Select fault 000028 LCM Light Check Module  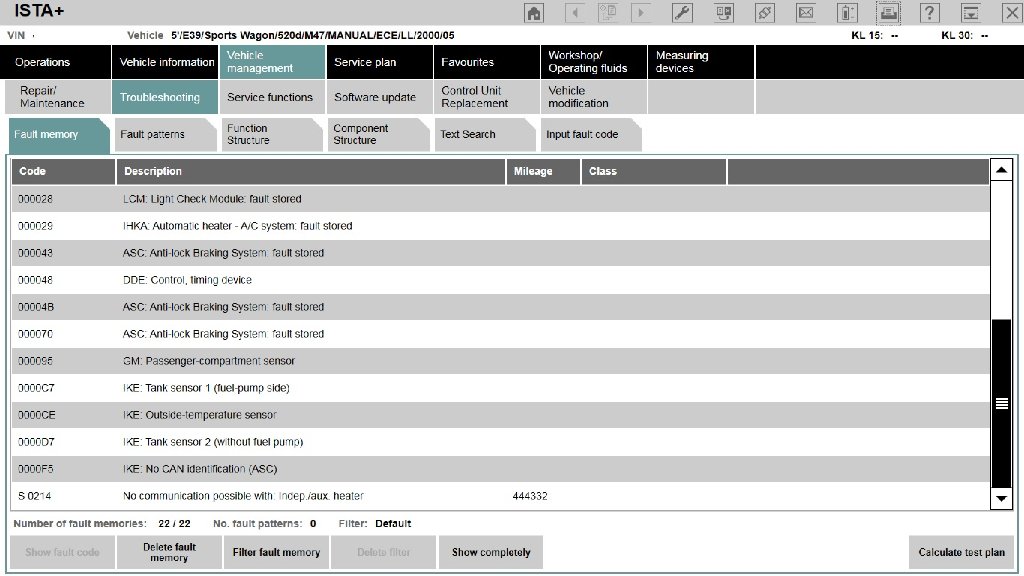point(500,199)
